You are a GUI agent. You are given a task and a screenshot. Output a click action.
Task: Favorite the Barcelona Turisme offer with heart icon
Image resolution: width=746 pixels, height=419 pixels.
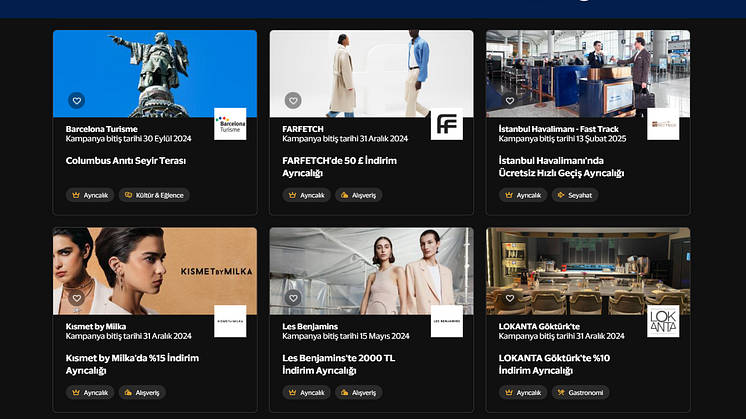(77, 100)
